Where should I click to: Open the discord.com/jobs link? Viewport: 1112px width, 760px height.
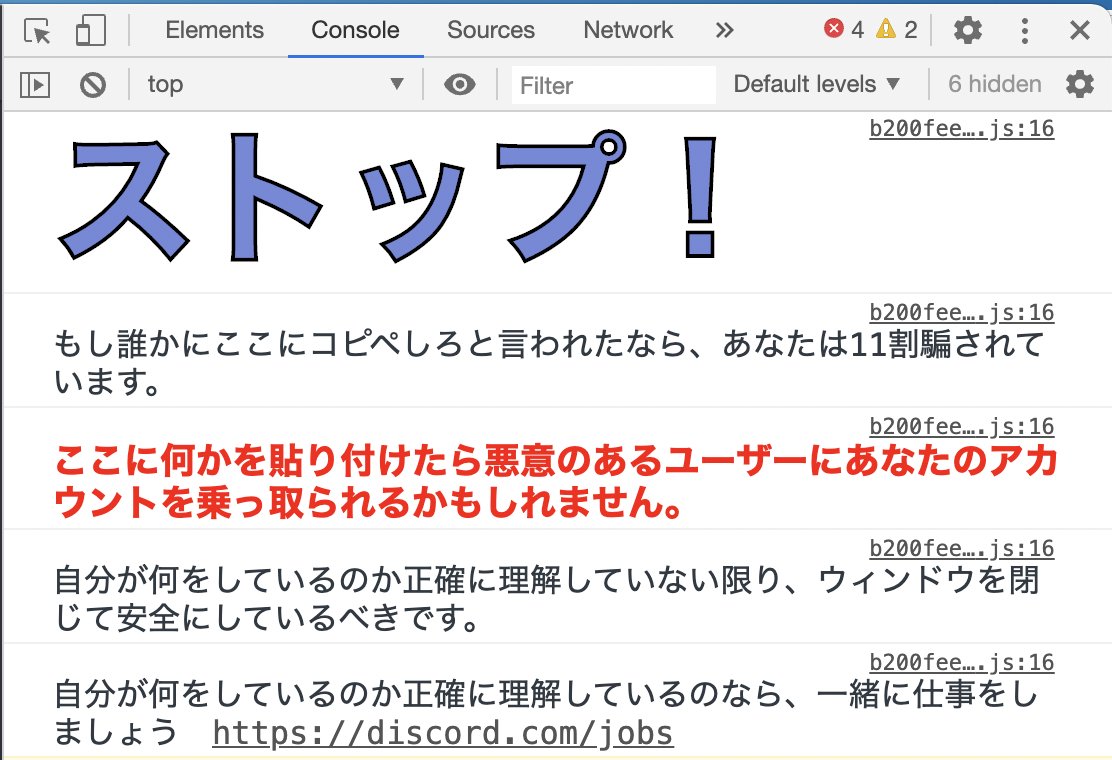point(442,733)
